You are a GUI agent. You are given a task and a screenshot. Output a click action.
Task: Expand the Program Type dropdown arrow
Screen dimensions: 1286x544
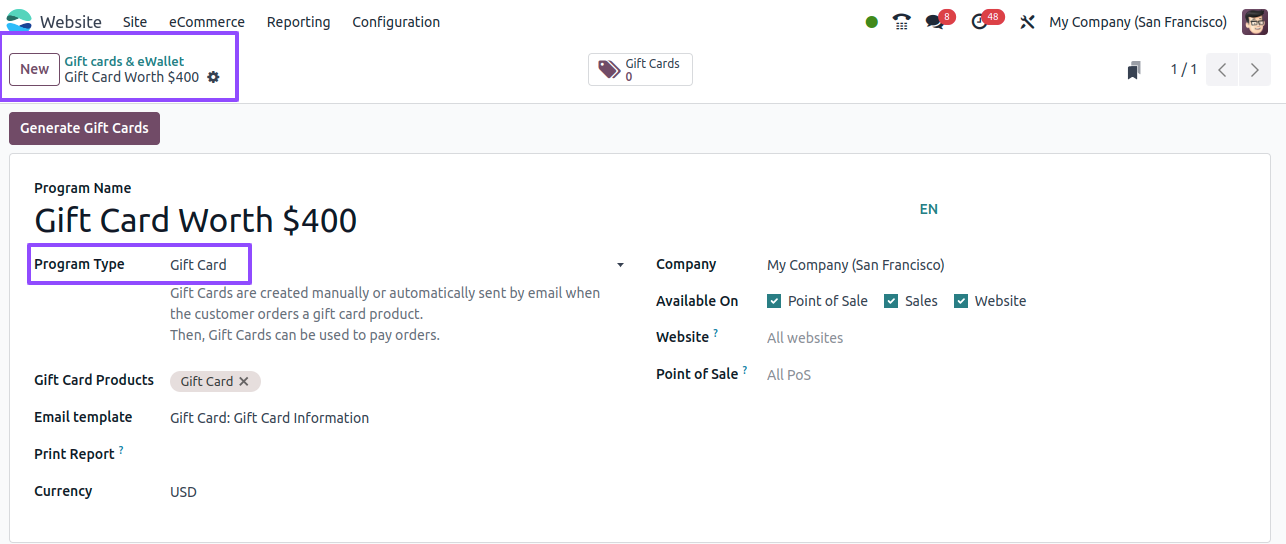(620, 265)
